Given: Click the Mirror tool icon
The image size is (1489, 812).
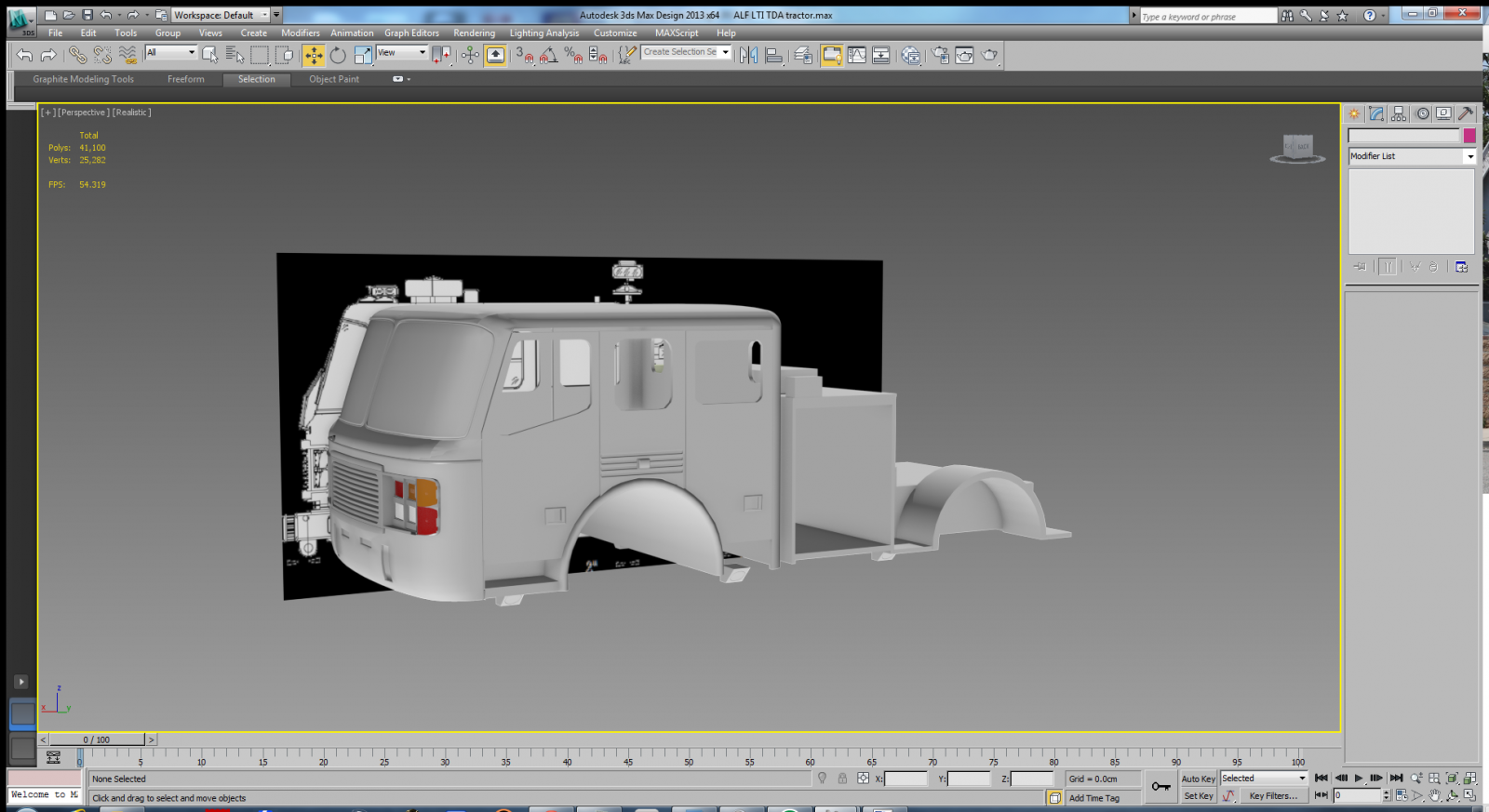Looking at the screenshot, I should click(x=748, y=56).
